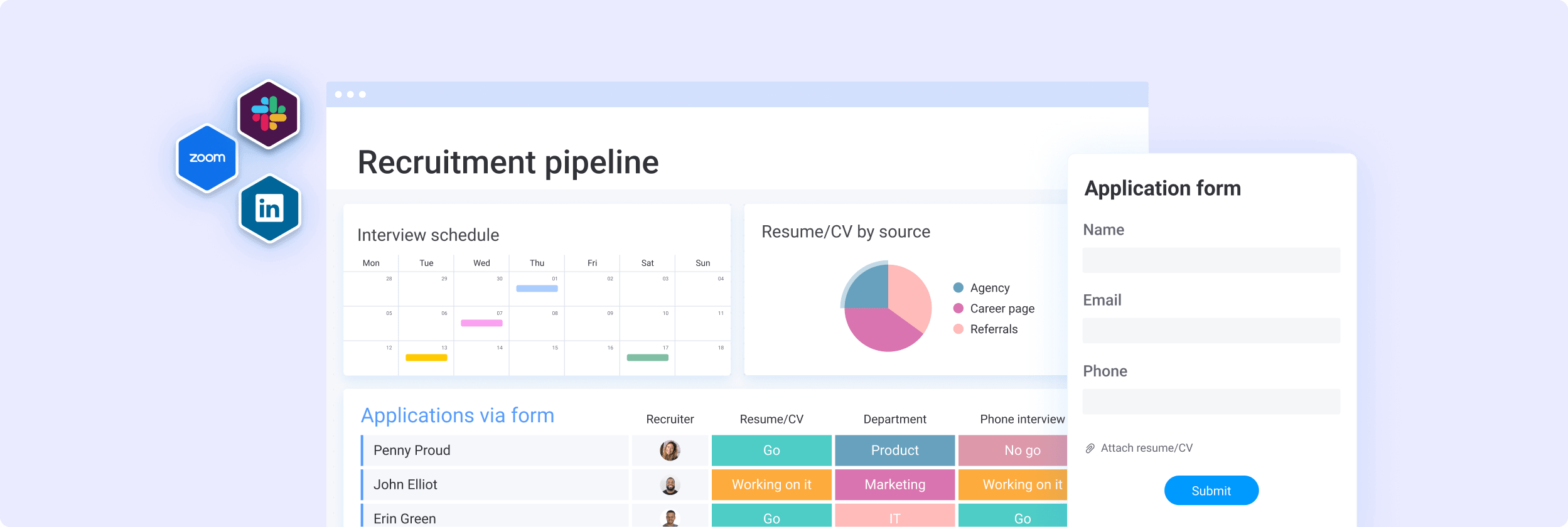The height and width of the screenshot is (527, 1568).
Task: Open the pink event on Wednesday 07
Action: point(481,323)
